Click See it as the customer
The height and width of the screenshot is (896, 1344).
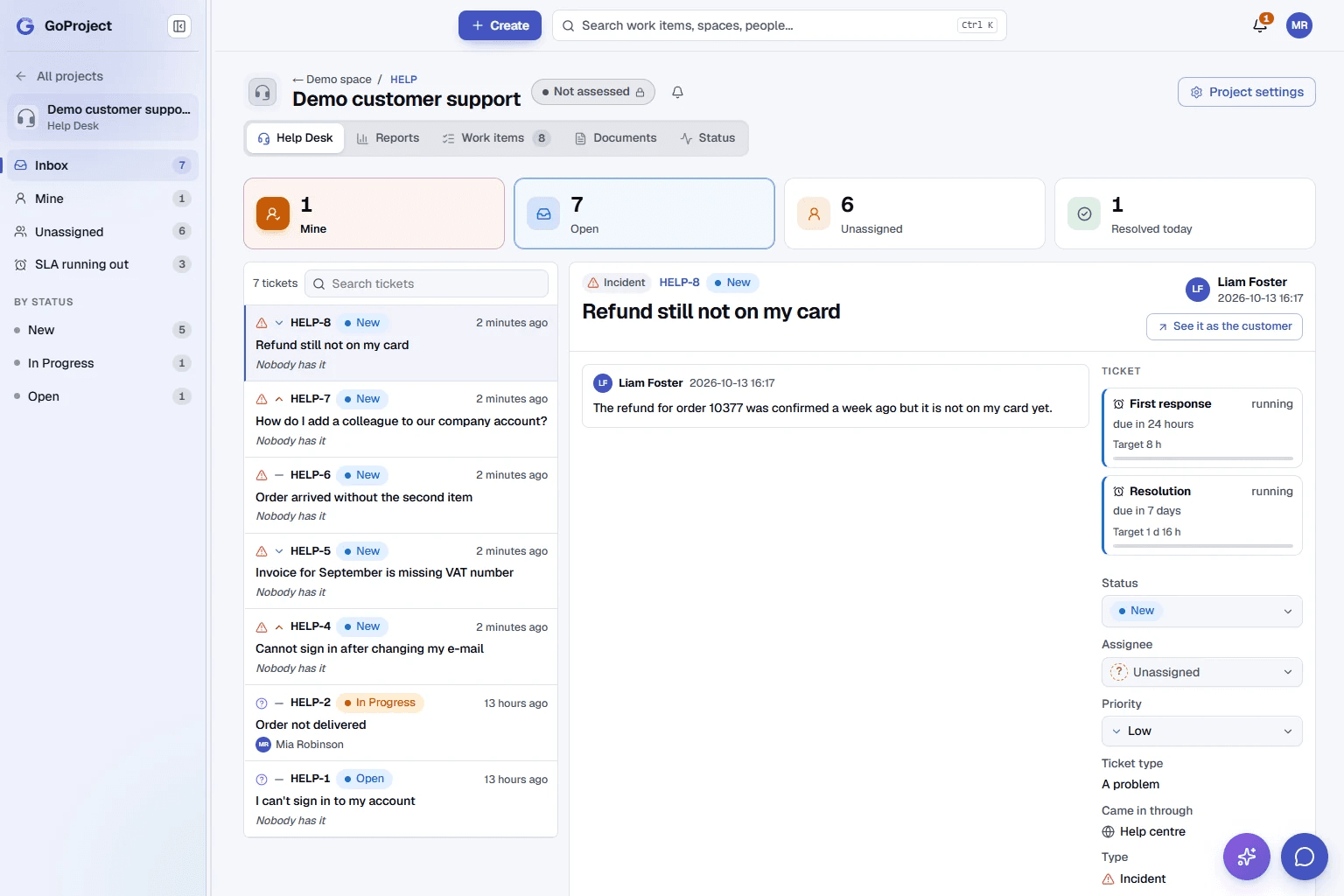pos(1224,326)
